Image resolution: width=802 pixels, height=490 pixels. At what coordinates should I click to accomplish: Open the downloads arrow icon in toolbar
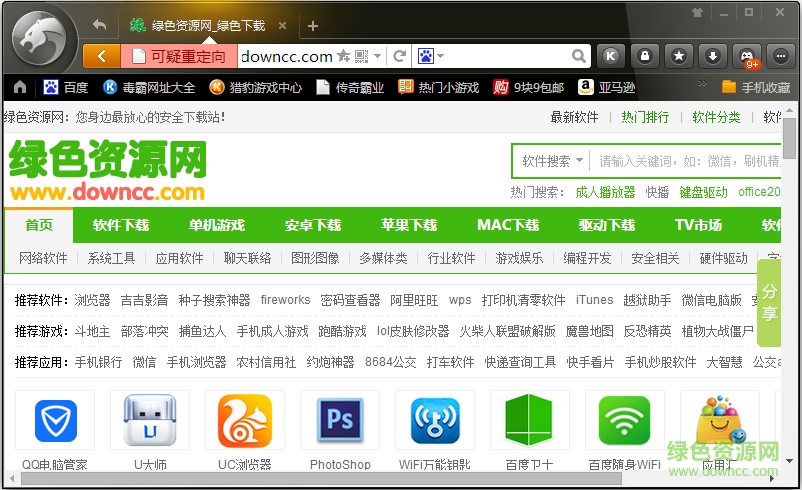(x=712, y=56)
